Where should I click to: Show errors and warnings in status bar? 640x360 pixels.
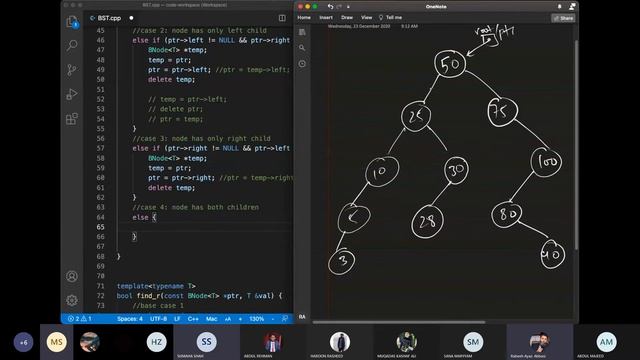pyautogui.click(x=80, y=319)
